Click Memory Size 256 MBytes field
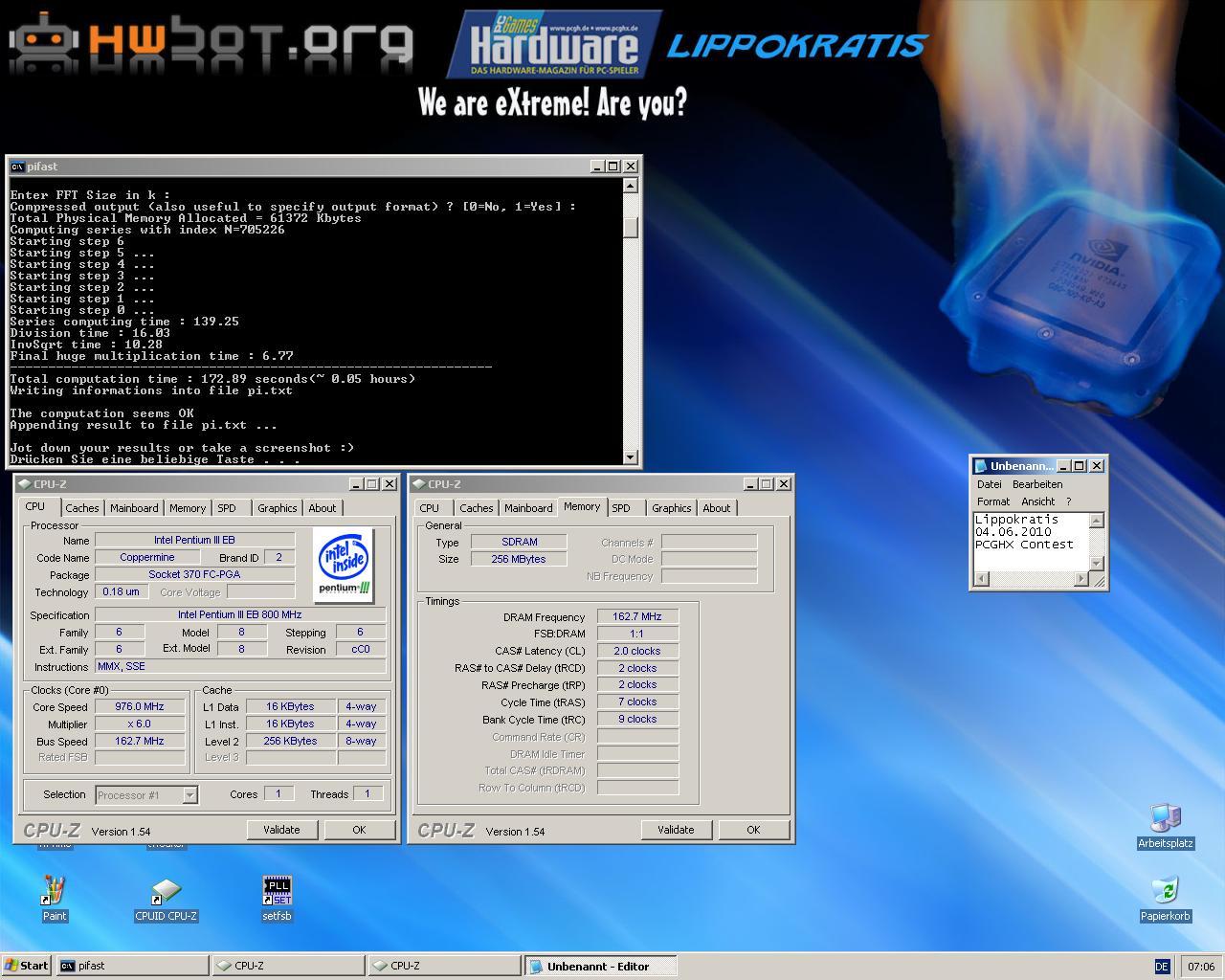Image resolution: width=1225 pixels, height=980 pixels. click(519, 559)
